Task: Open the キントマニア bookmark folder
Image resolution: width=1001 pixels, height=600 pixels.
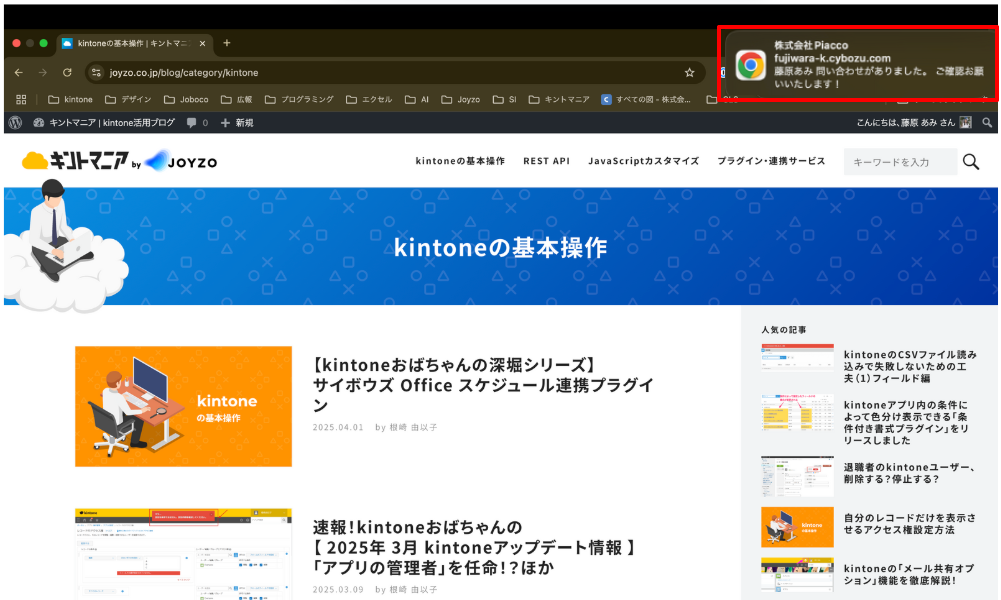Action: 559,100
